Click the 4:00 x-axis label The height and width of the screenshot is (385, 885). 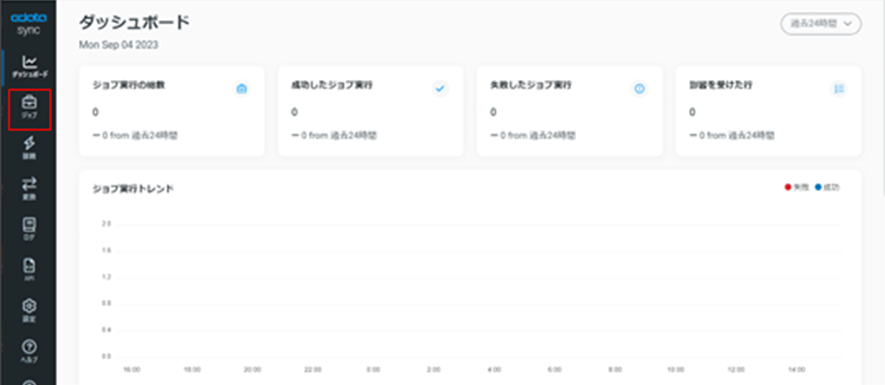[x=494, y=370]
